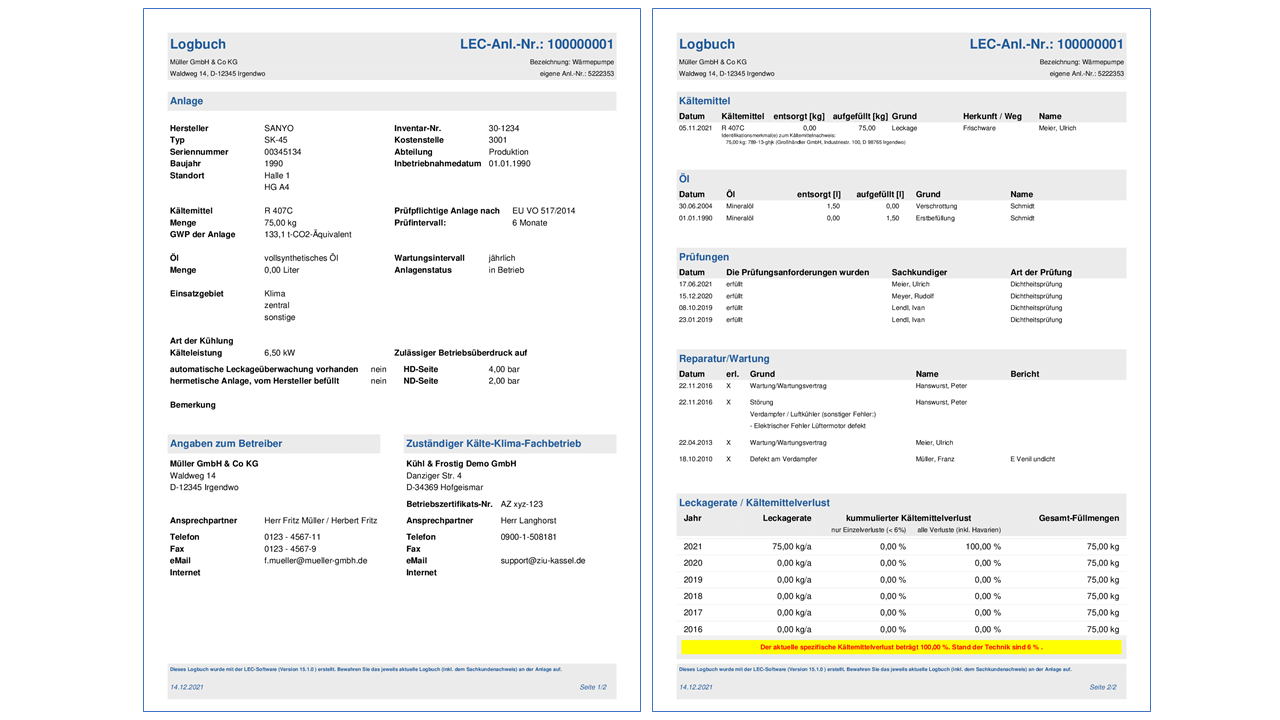Click the Seite 1/2 page number
1280x720 pixels.
(592, 687)
